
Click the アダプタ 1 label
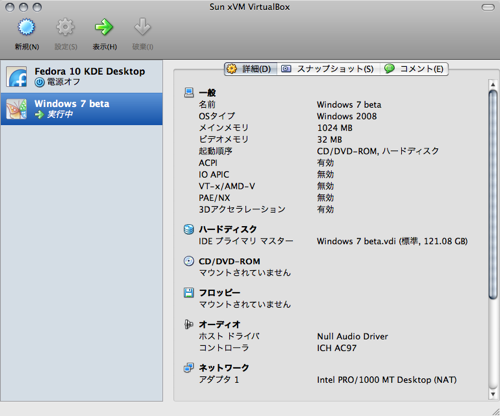tap(219, 380)
